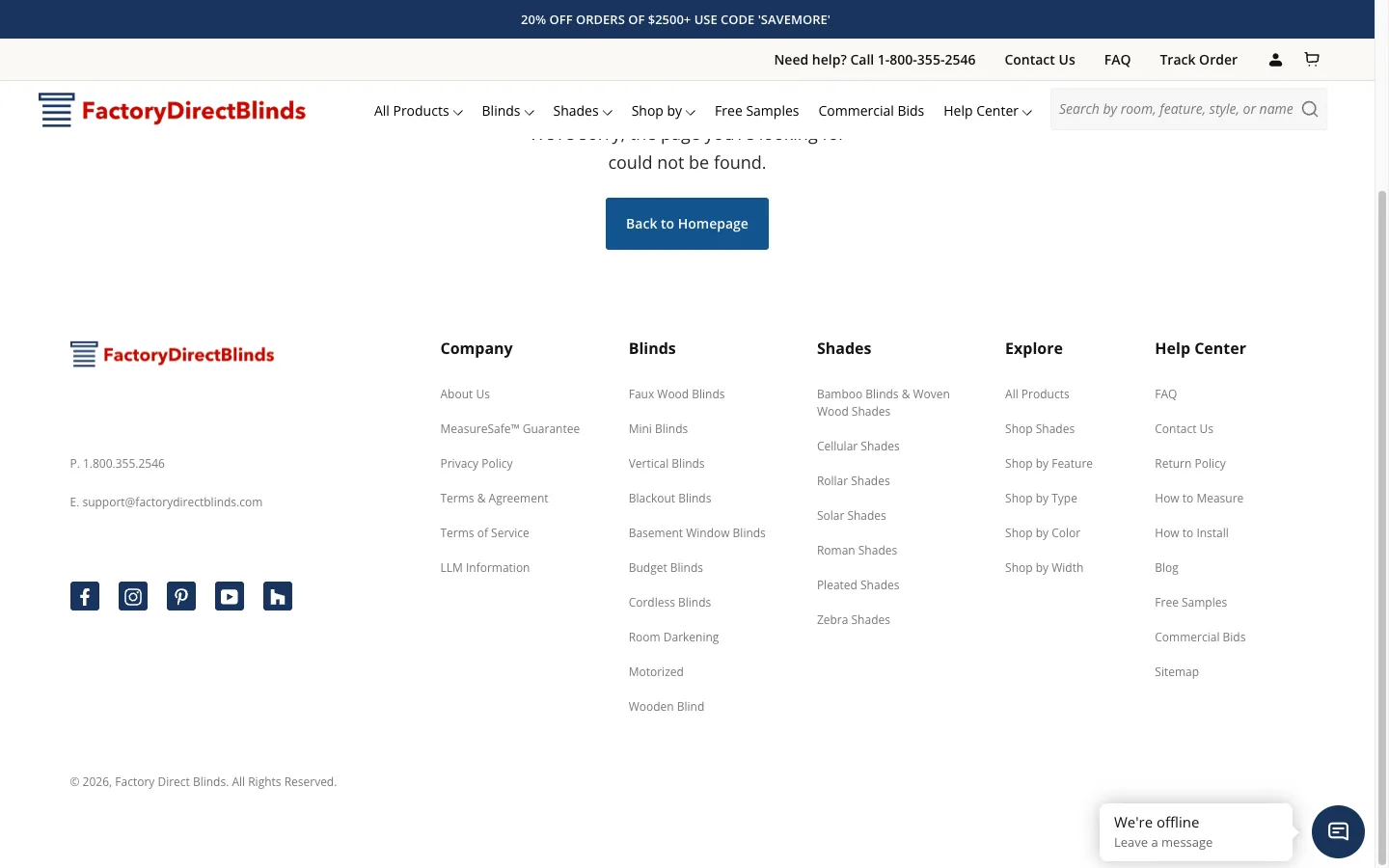The width and height of the screenshot is (1389, 868).
Task: Open the Roman Shades link
Action: click(857, 551)
